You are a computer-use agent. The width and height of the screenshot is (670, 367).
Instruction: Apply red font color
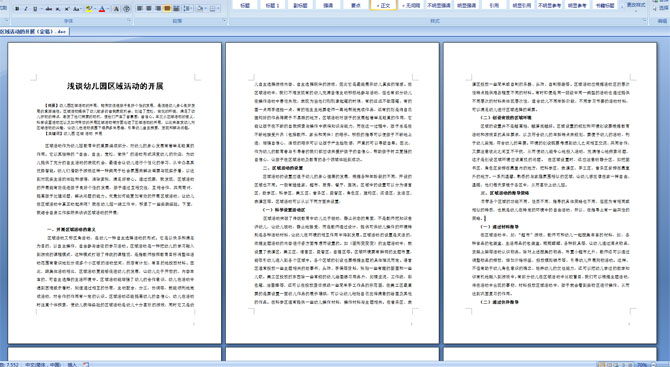pyautogui.click(x=102, y=9)
